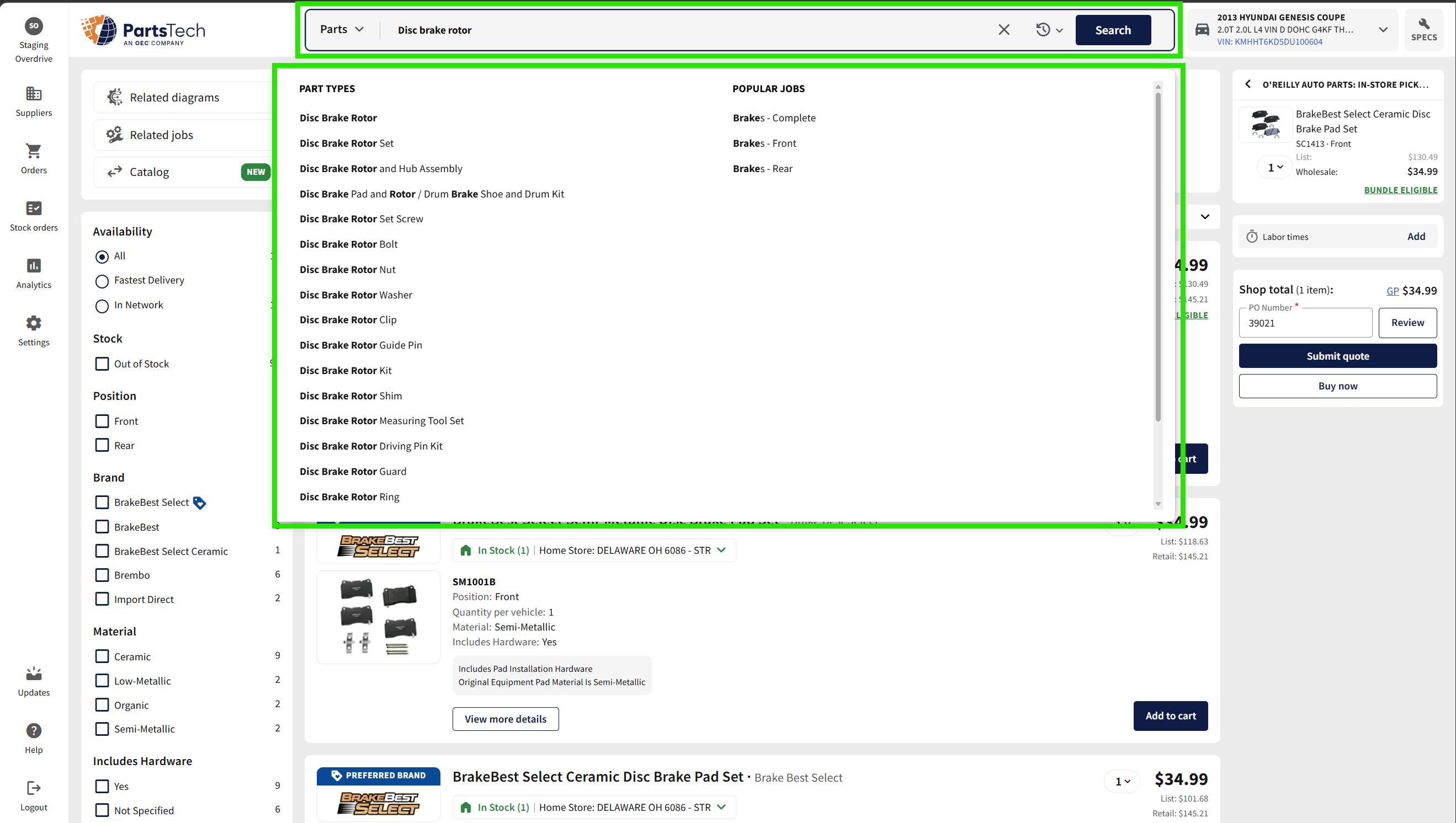Click View more details button
Screen dimensions: 1456x823
[x=506, y=719]
